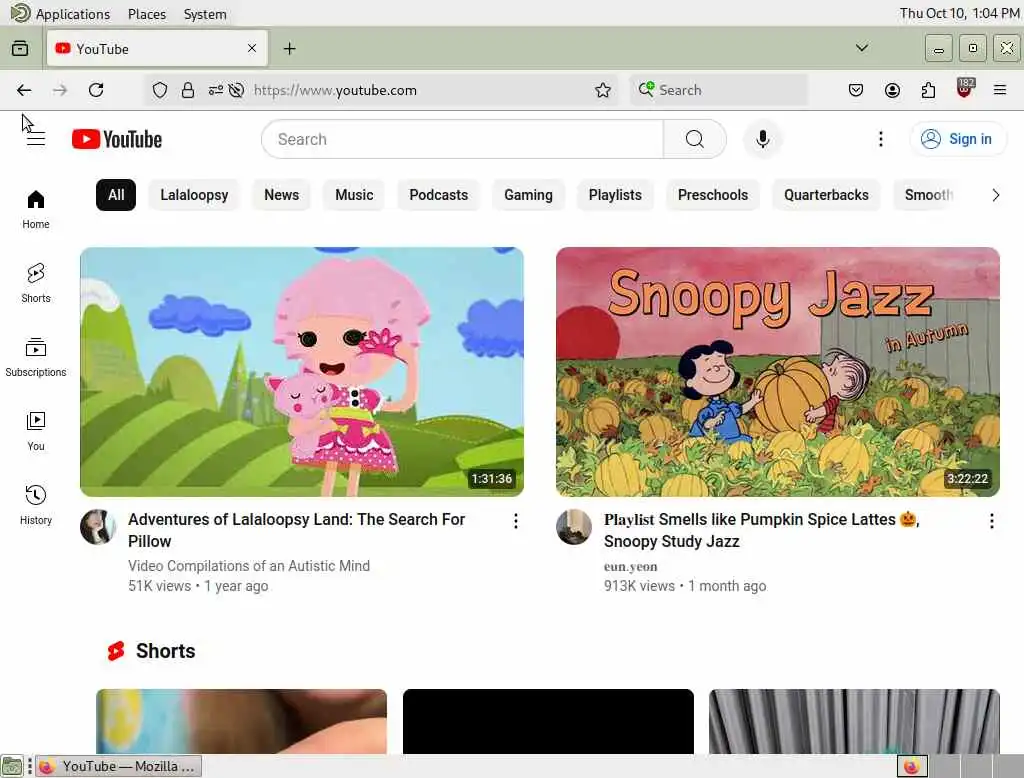Open Save to Pocket icon
The height and width of the screenshot is (778, 1024).
pos(856,90)
